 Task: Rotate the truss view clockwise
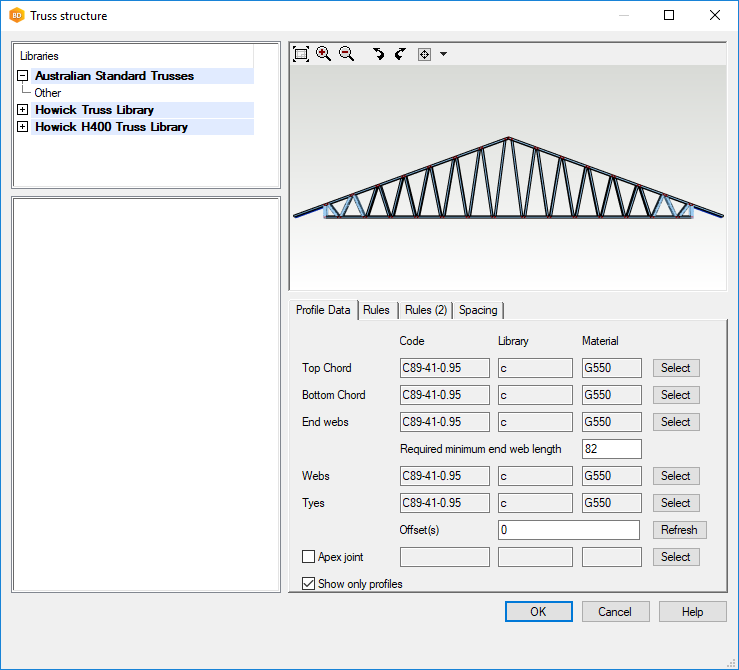click(400, 54)
